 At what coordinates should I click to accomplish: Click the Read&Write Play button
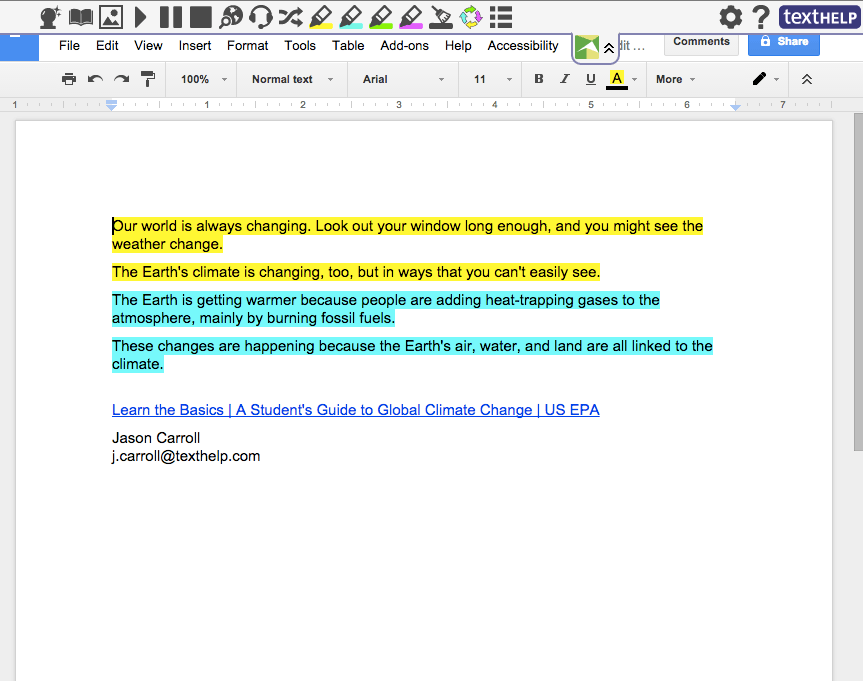pos(141,16)
